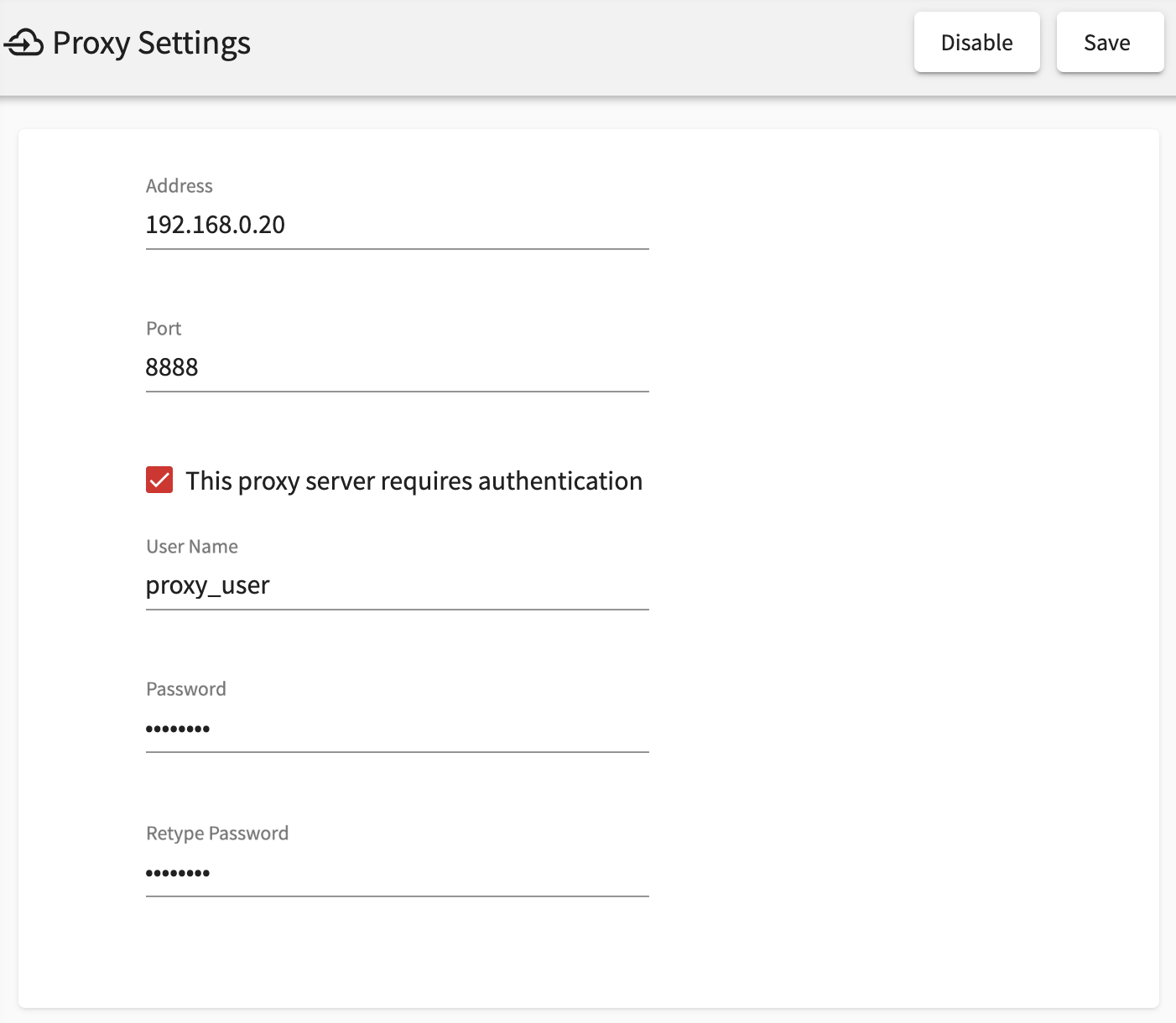The width and height of the screenshot is (1176, 1023).
Task: Click the 192.168.0.20 IP address text
Action: click(216, 225)
